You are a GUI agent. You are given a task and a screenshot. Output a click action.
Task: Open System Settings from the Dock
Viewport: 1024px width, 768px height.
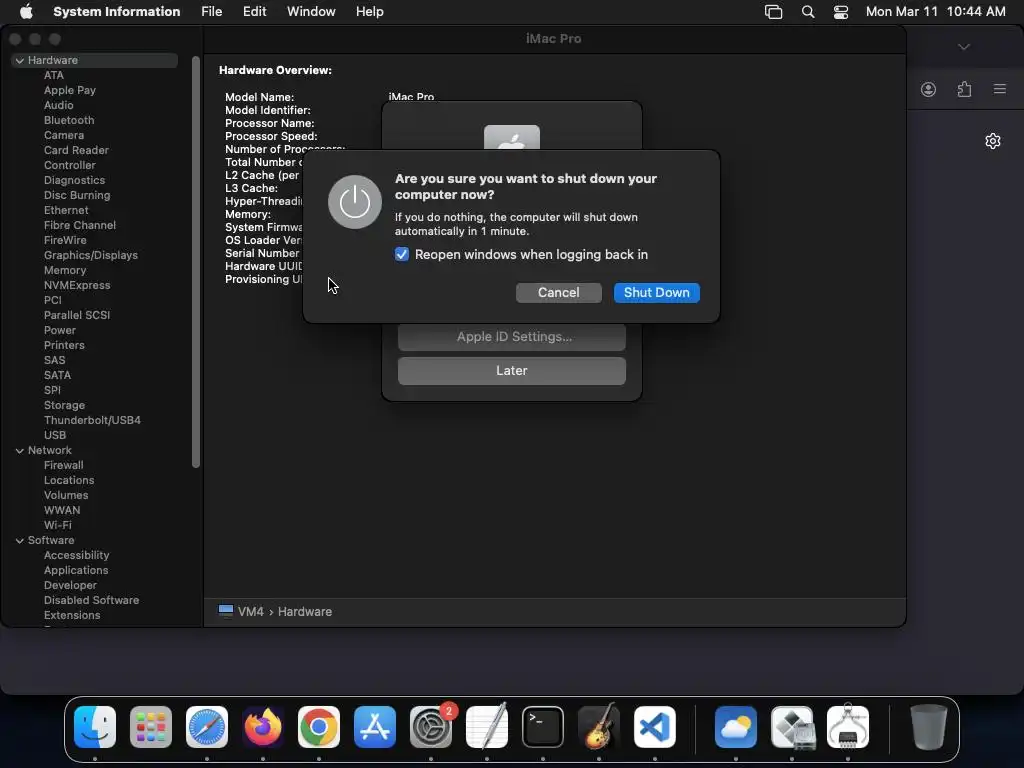(x=431, y=727)
